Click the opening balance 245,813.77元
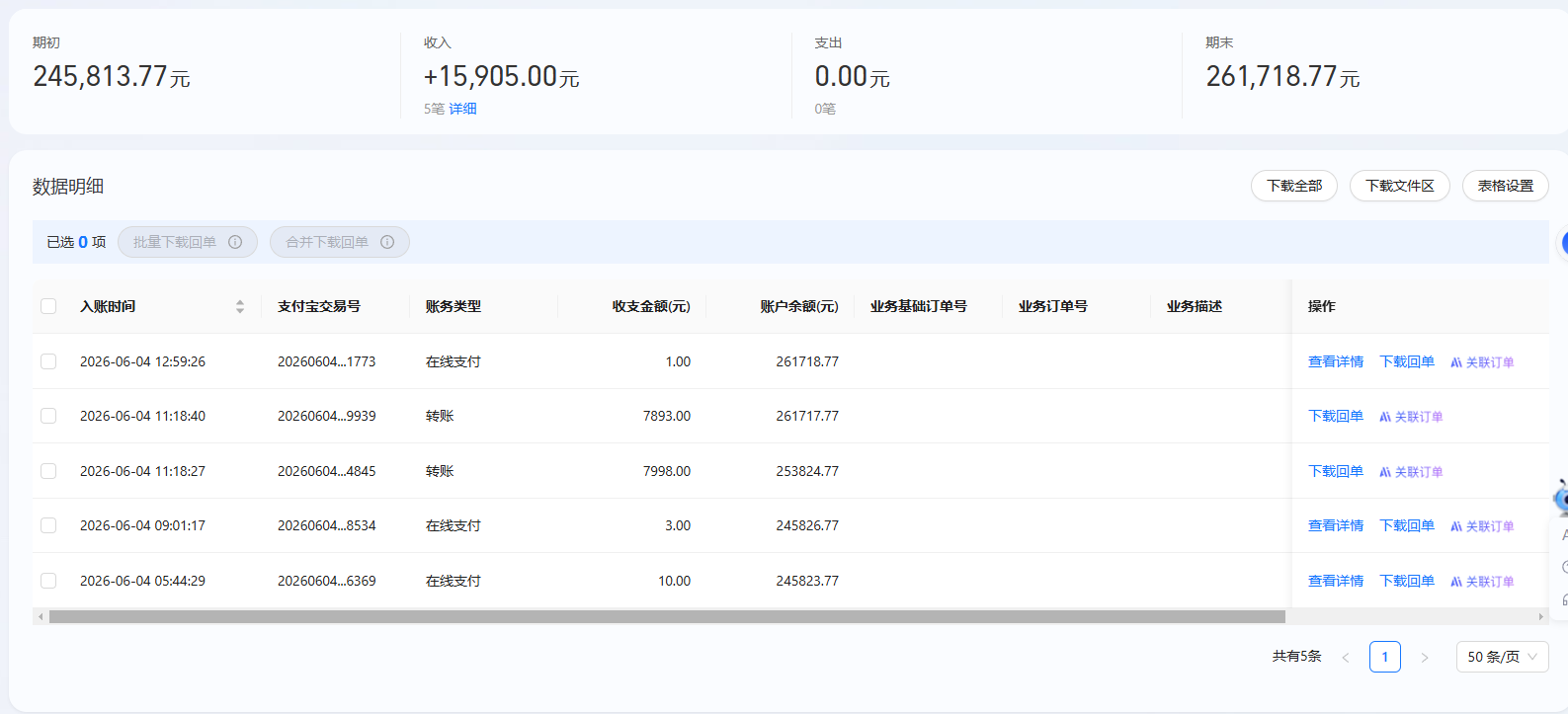 click(x=112, y=76)
